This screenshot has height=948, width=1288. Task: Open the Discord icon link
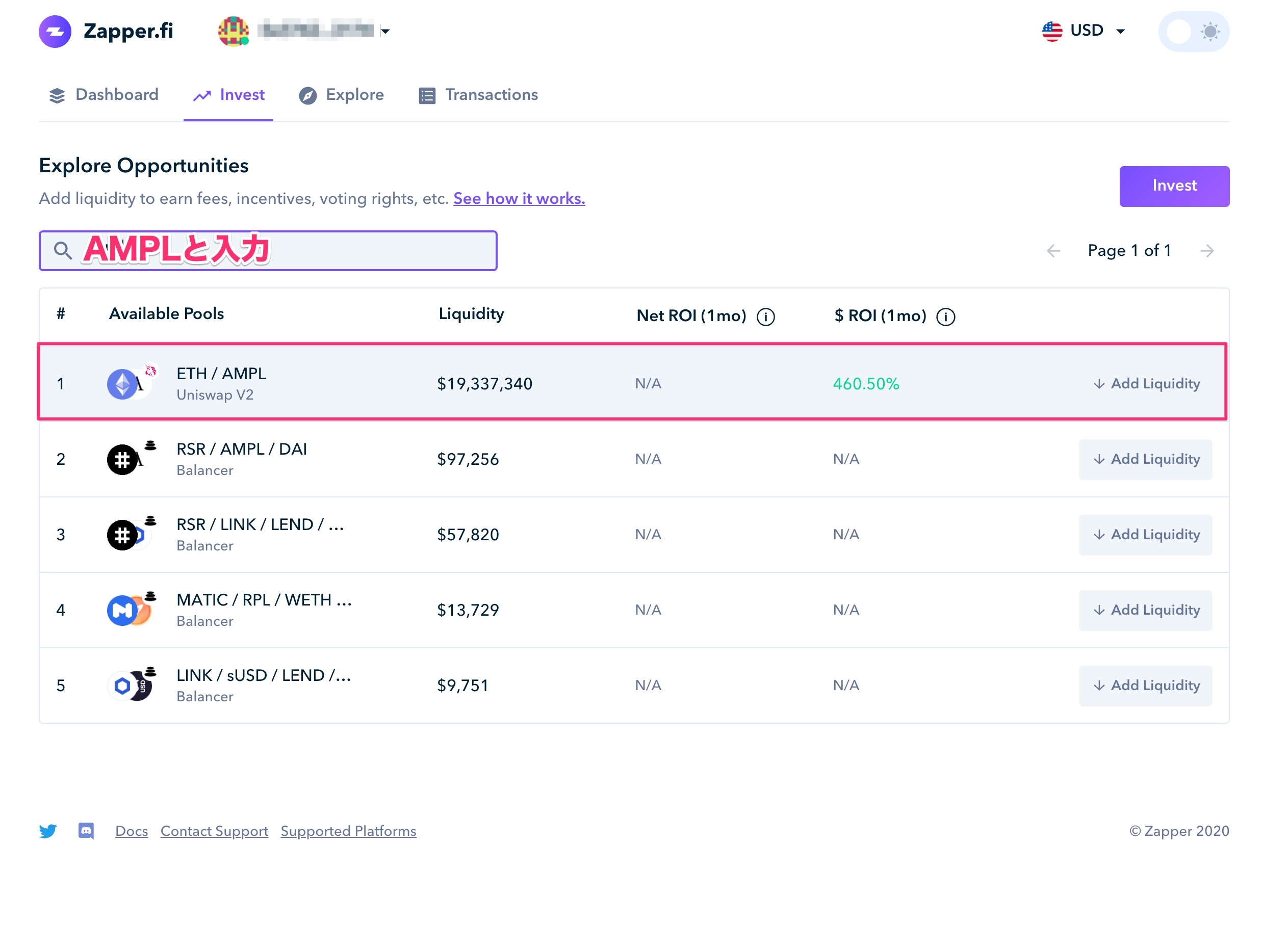click(x=86, y=830)
